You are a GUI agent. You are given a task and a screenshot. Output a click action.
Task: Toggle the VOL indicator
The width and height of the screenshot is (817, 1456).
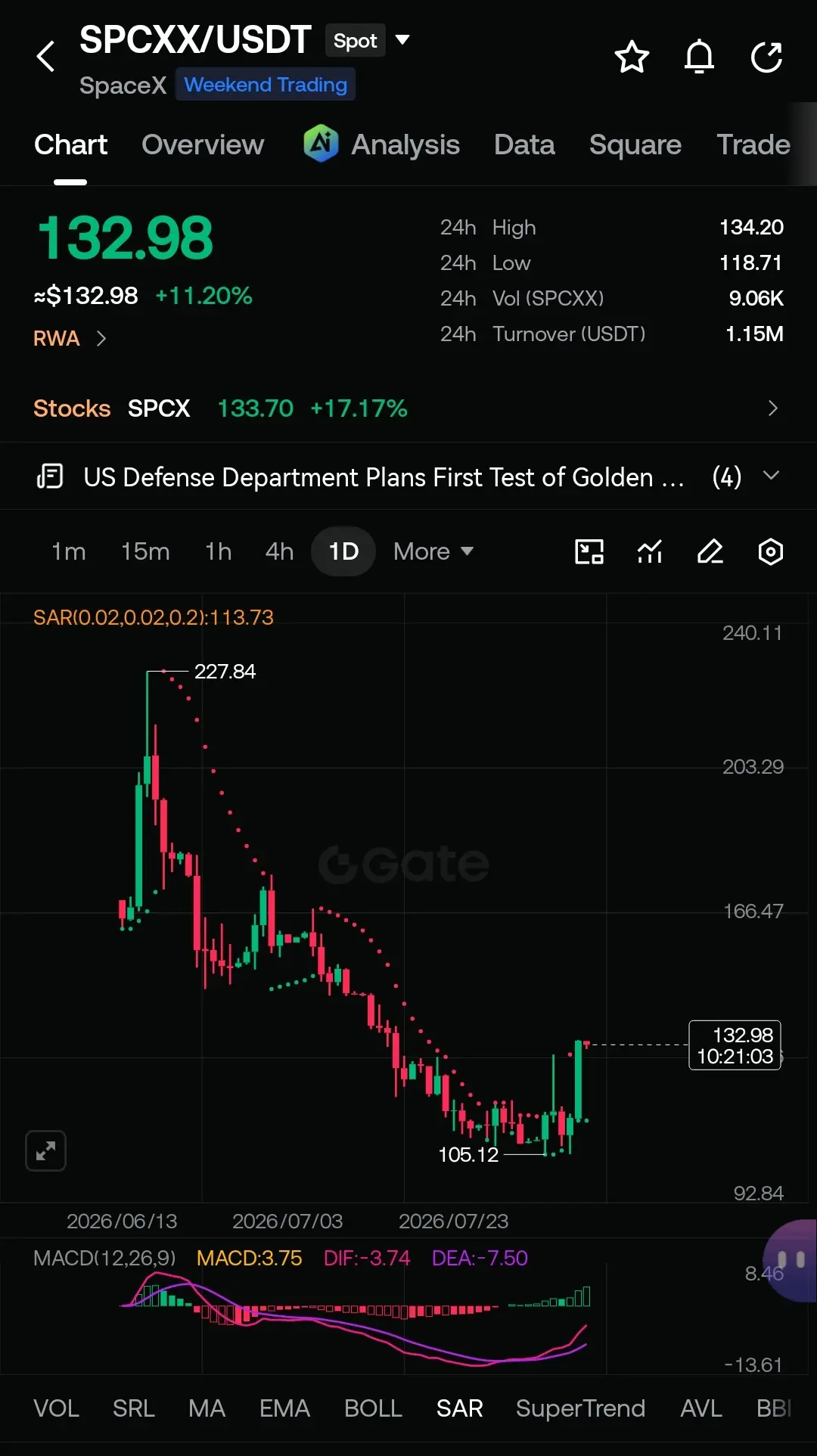[x=56, y=1408]
